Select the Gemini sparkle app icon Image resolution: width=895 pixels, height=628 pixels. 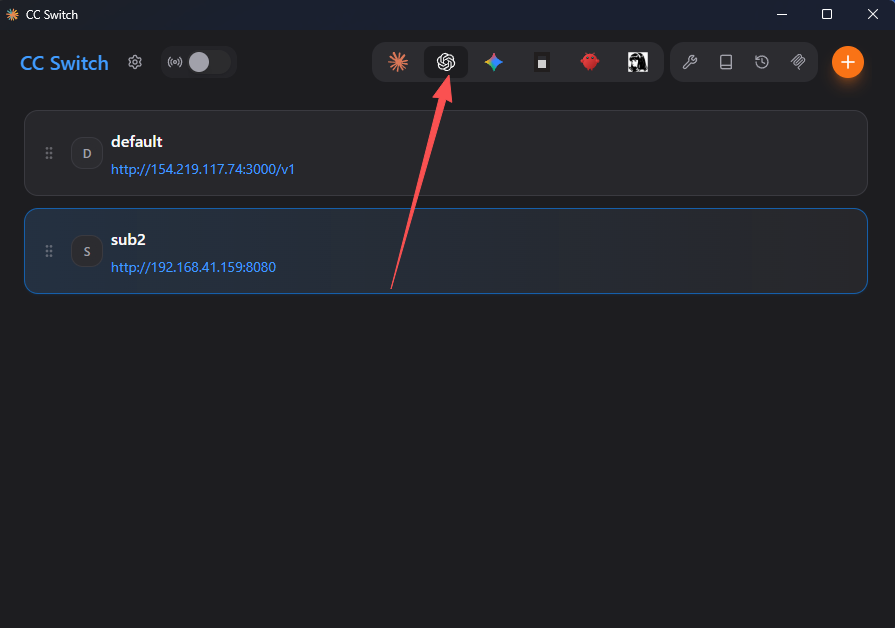click(x=494, y=62)
